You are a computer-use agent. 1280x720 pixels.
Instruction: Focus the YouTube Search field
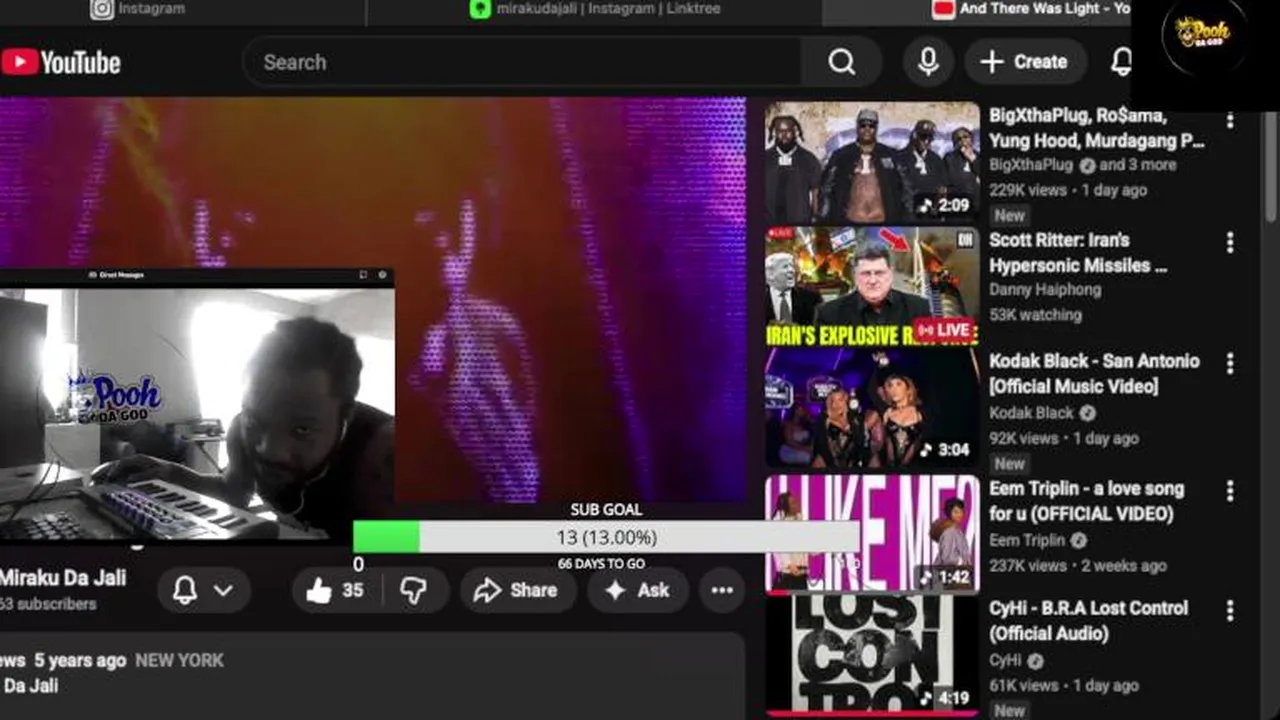pyautogui.click(x=521, y=62)
